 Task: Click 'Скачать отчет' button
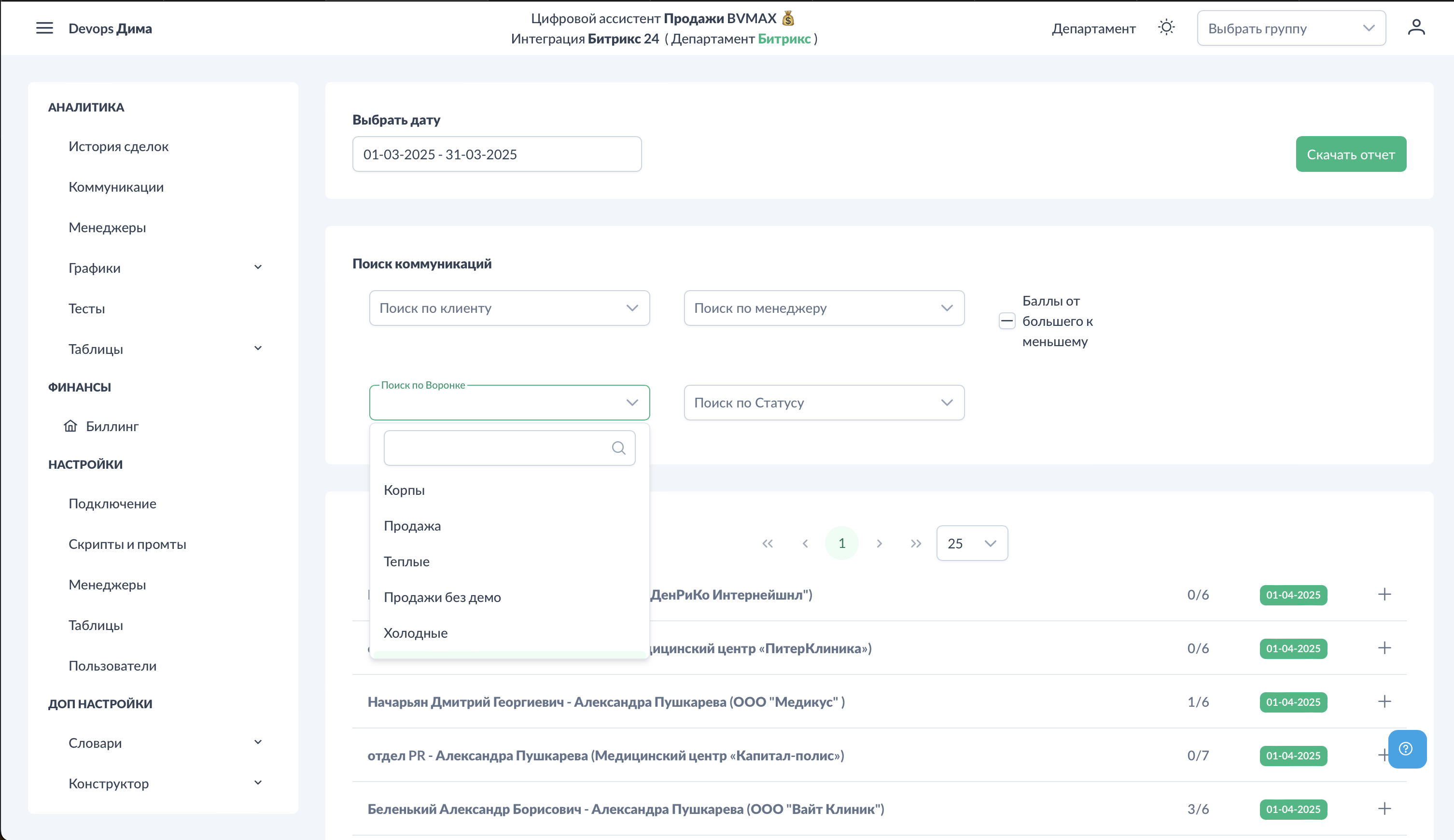tap(1350, 154)
